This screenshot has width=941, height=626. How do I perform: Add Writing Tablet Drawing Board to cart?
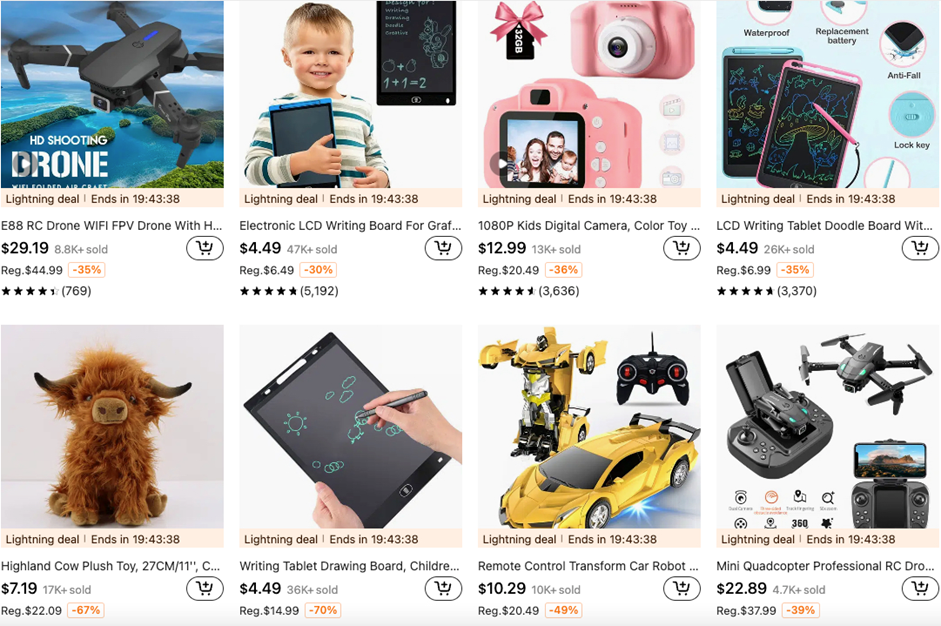(x=443, y=588)
